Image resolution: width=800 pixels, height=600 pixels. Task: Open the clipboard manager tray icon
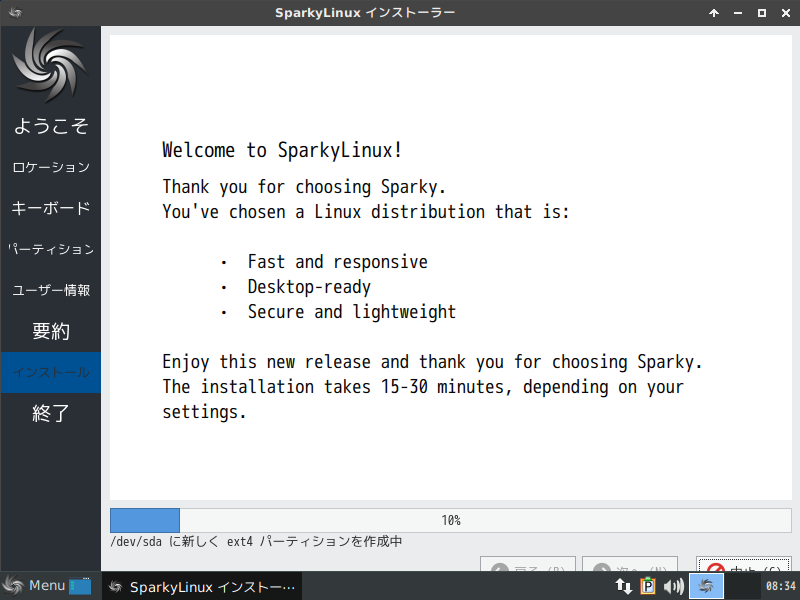(x=647, y=586)
